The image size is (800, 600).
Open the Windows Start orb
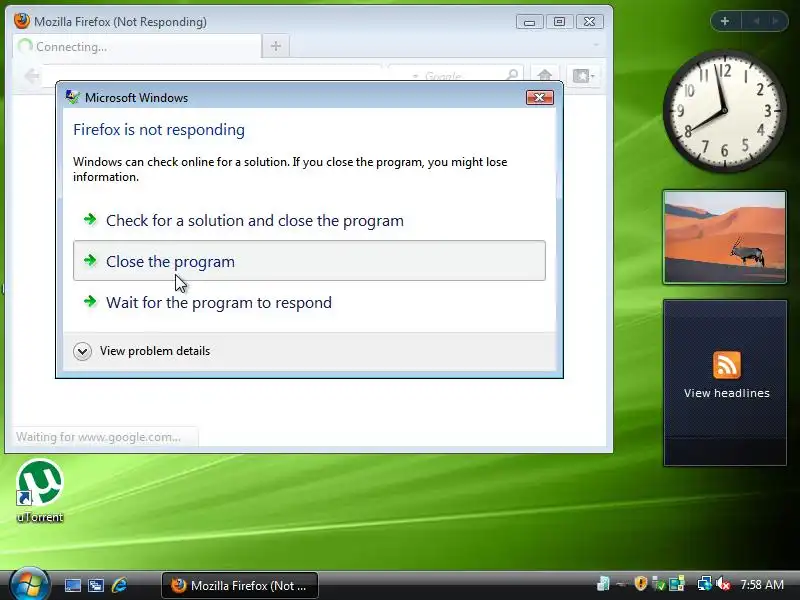[x=29, y=584]
